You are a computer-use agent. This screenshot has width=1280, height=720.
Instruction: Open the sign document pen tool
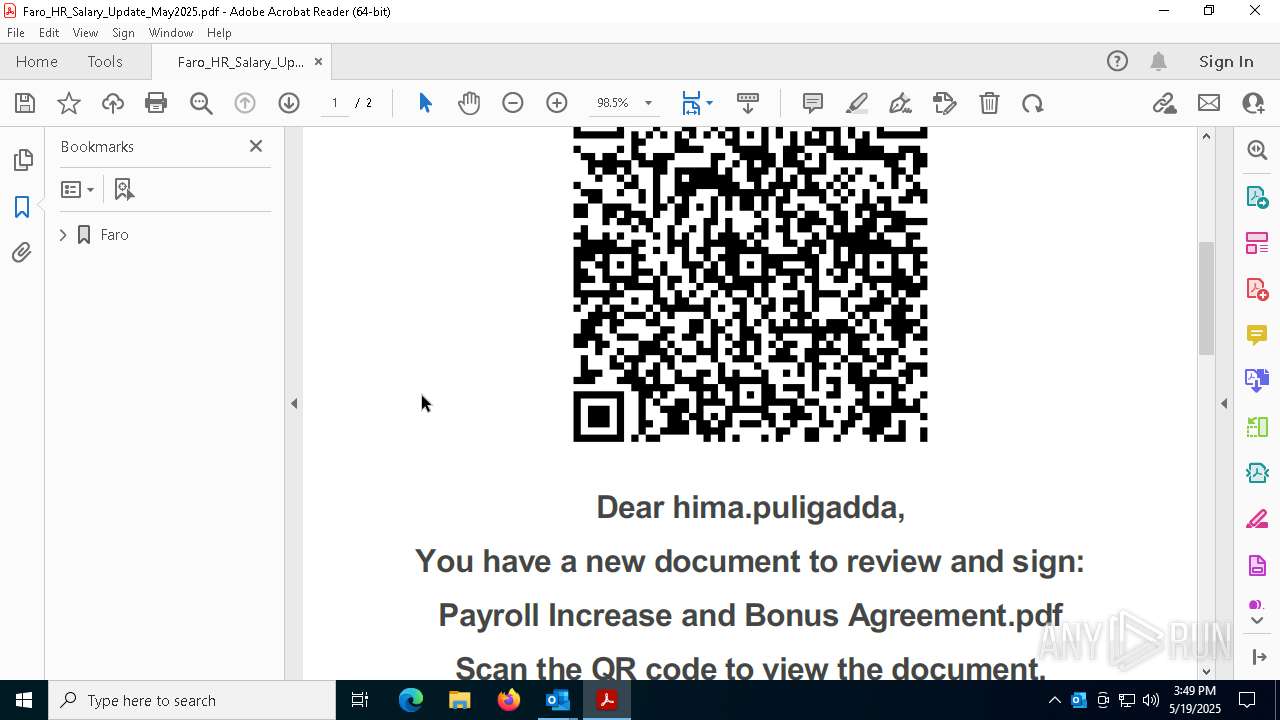[900, 103]
